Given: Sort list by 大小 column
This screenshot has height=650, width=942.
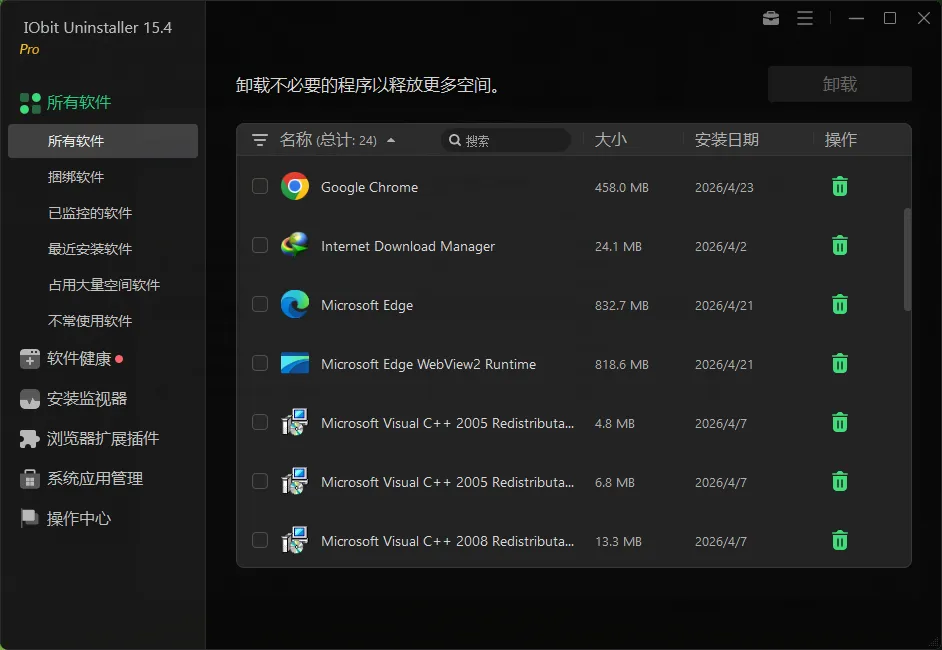Looking at the screenshot, I should [x=610, y=140].
